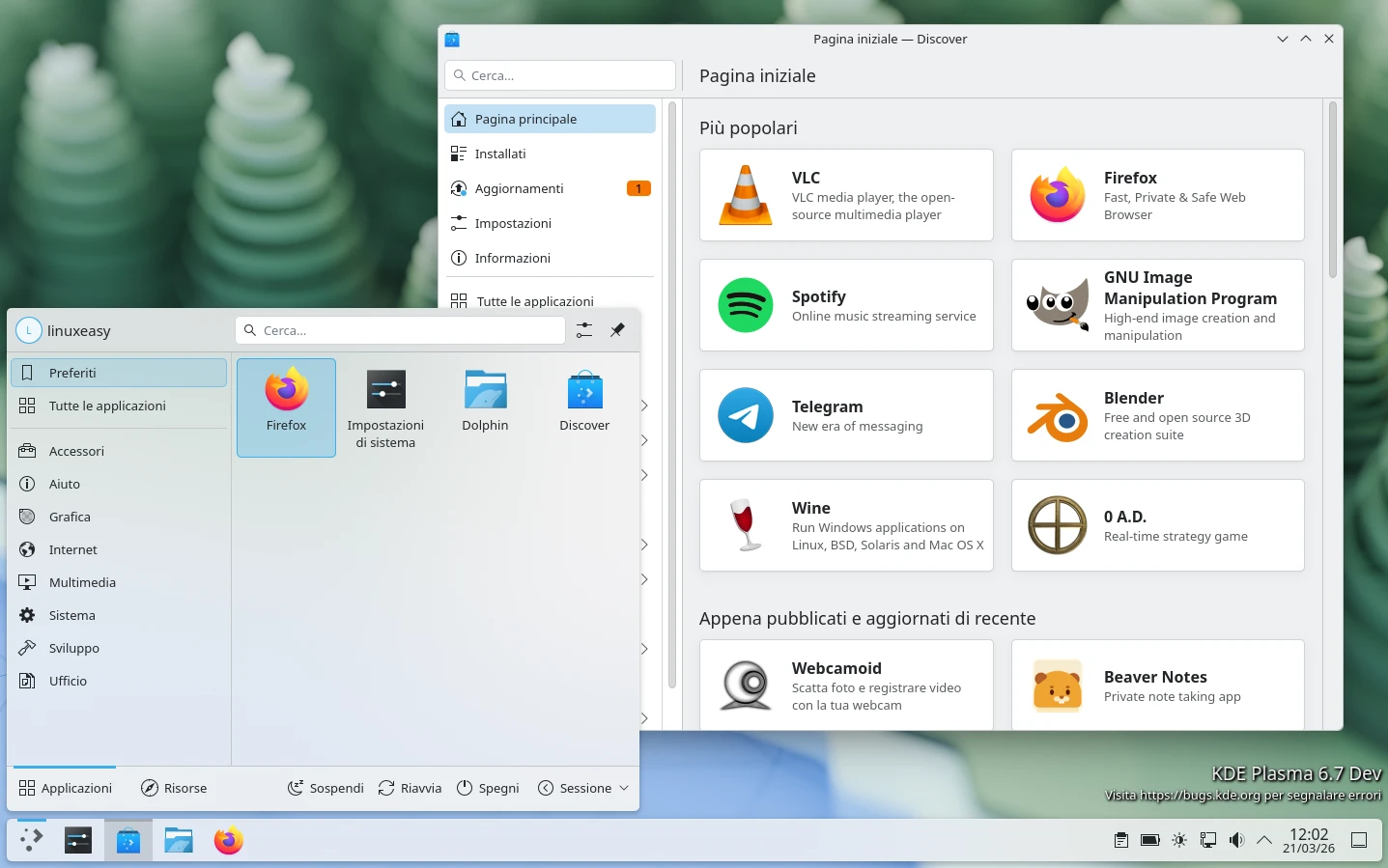Click the Spegni button

click(488, 788)
